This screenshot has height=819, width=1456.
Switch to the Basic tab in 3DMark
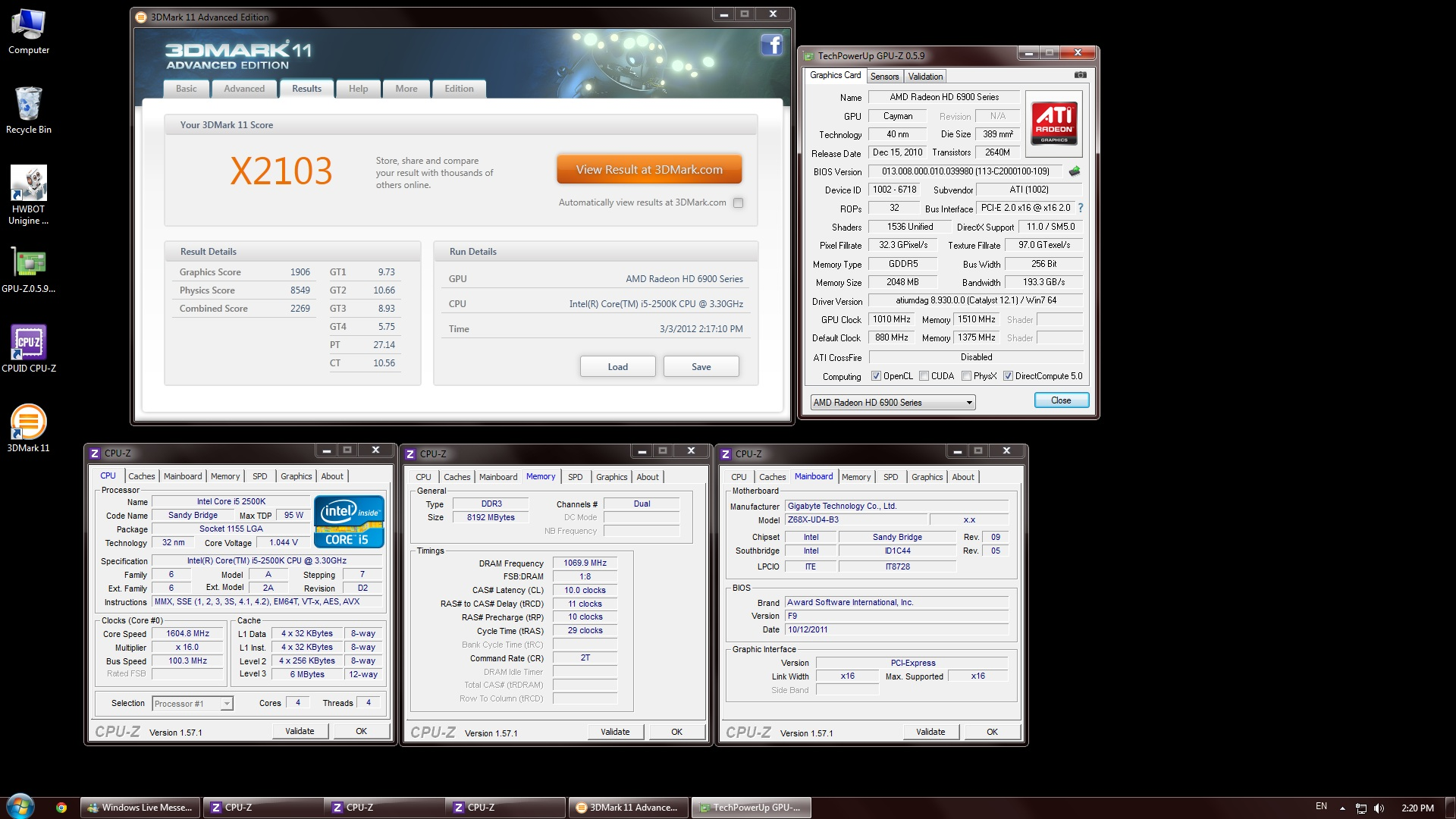point(187,89)
